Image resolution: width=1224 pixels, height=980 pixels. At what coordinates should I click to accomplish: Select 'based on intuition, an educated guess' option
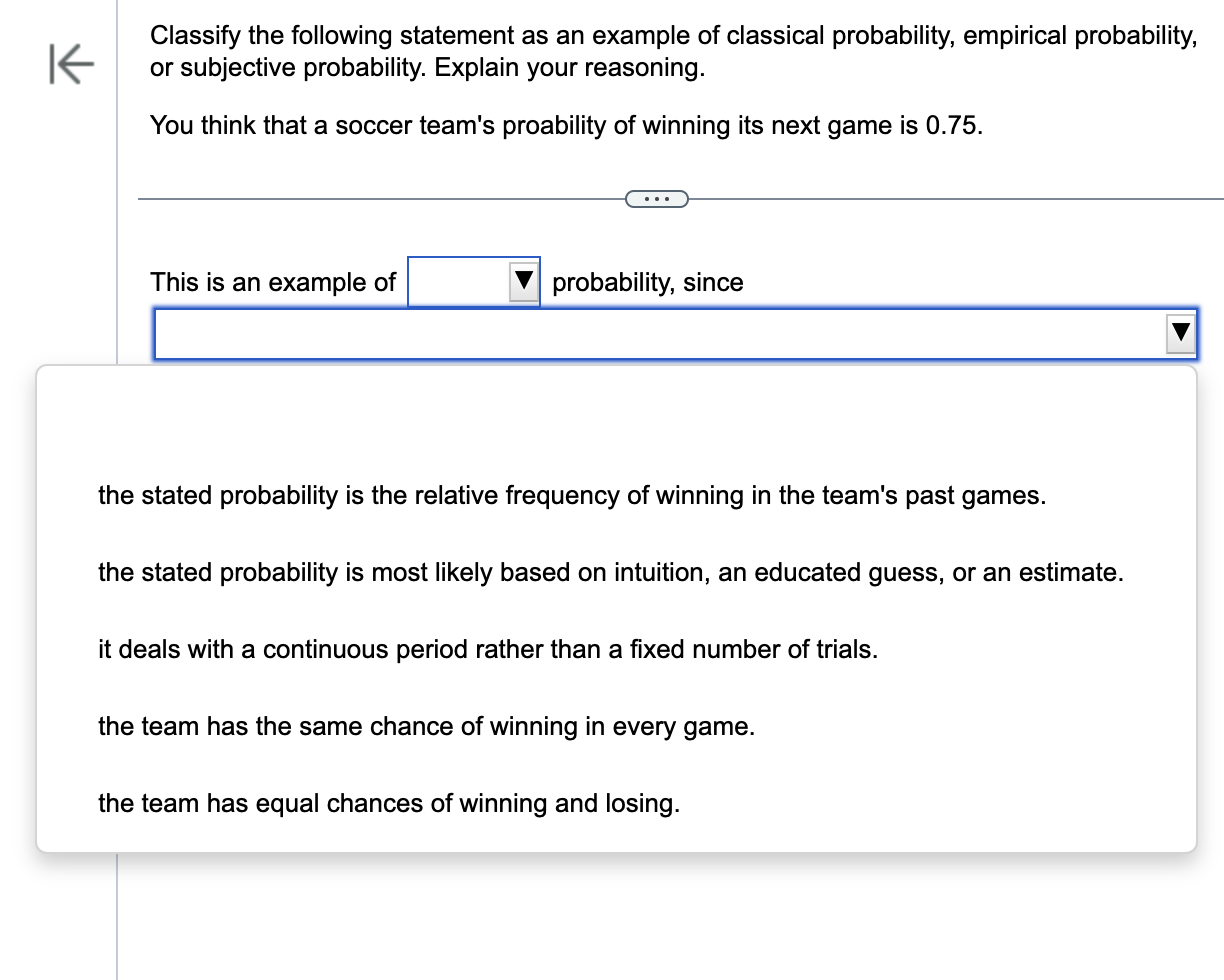click(x=610, y=572)
